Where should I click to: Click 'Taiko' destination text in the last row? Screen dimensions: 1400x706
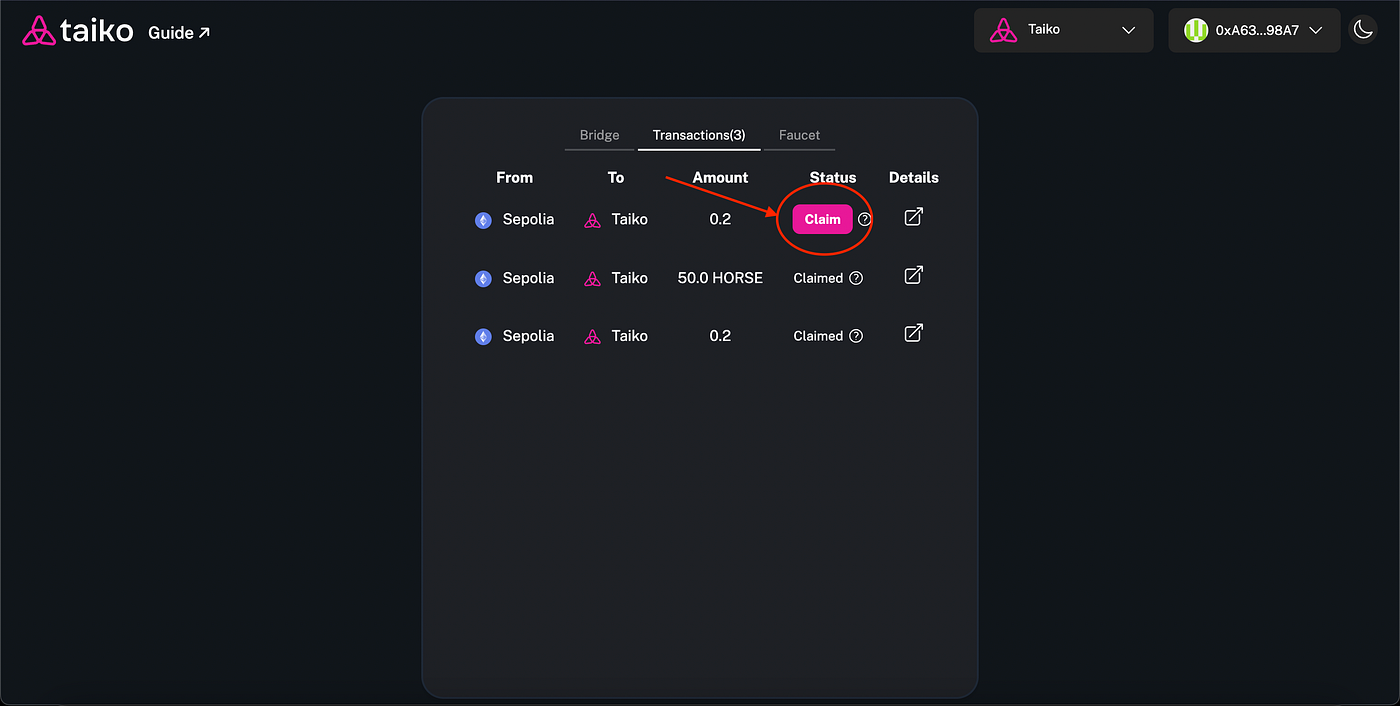click(x=630, y=336)
